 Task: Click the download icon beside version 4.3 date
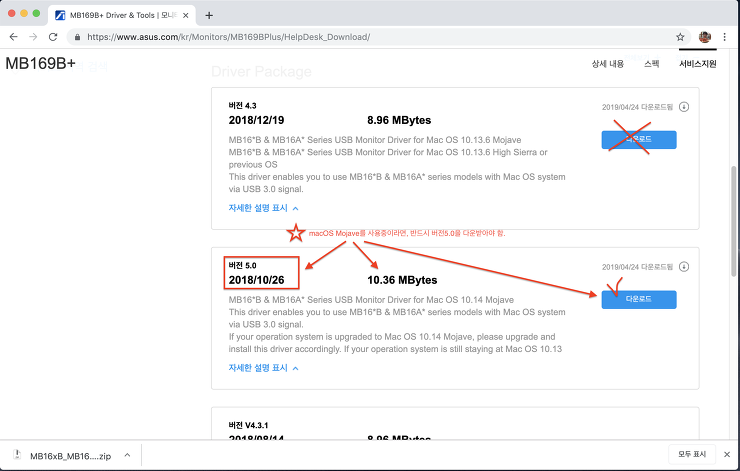(684, 107)
